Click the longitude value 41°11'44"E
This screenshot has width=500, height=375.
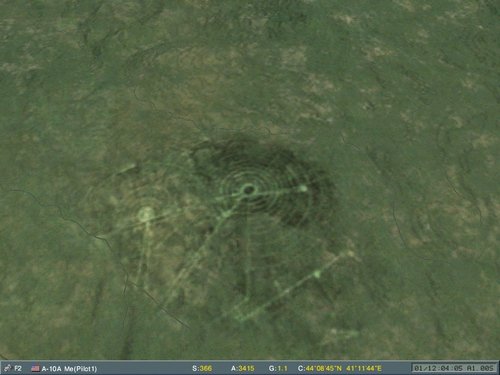[364, 368]
